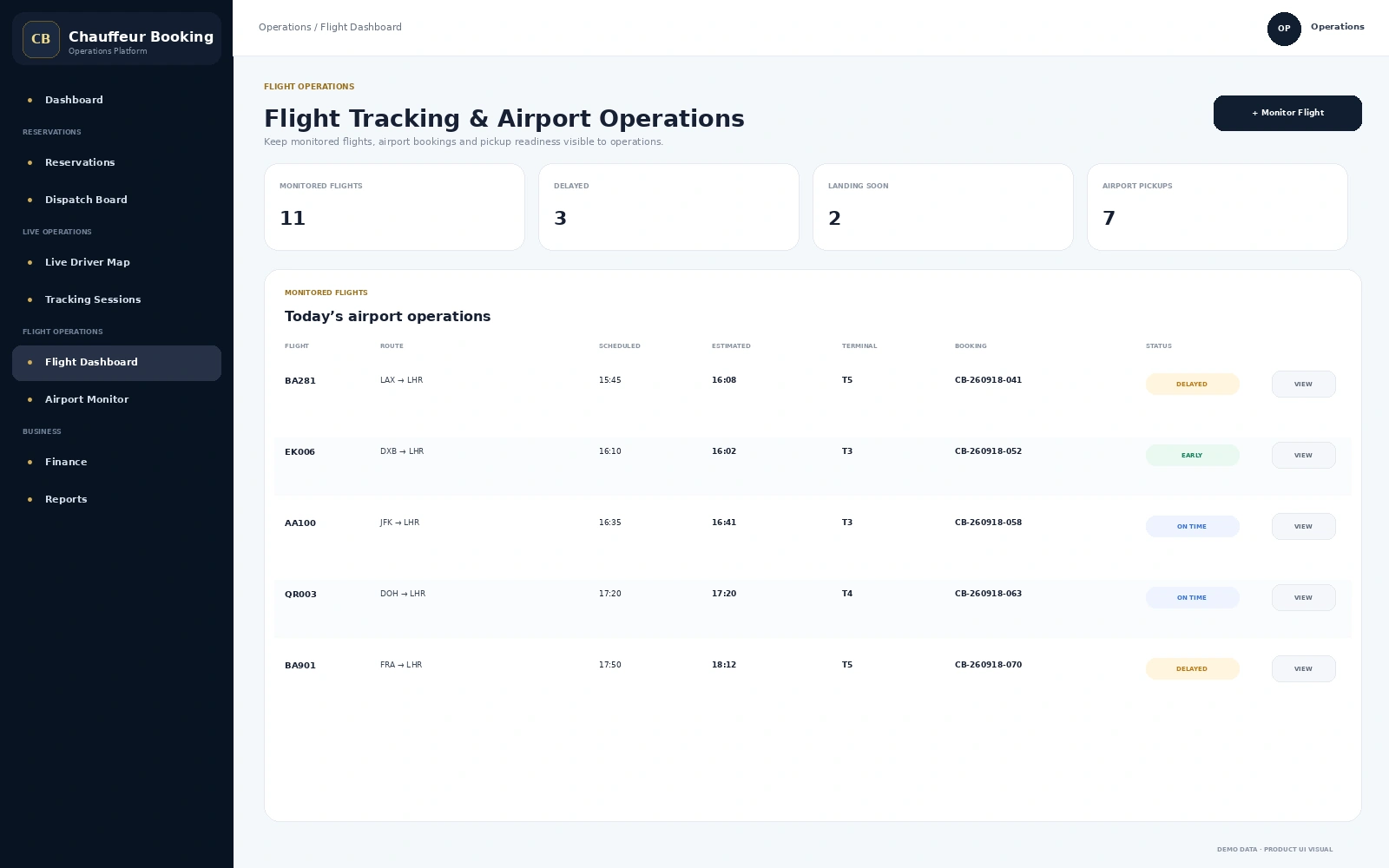Open the Reports section

116,499
